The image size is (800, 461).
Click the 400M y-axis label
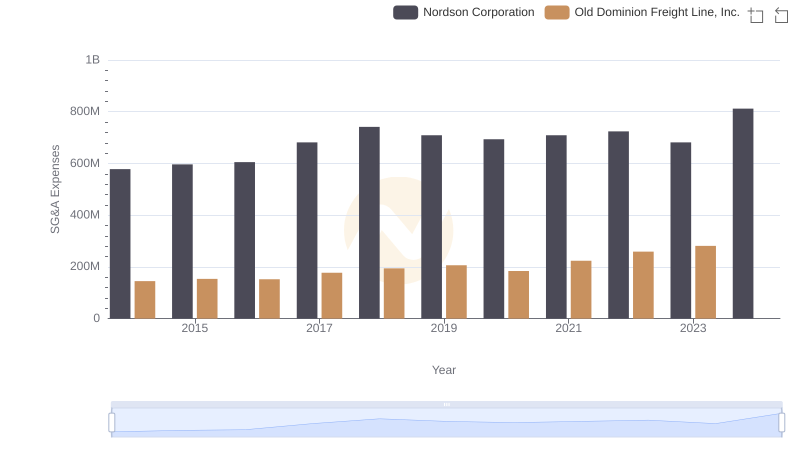[x=85, y=215]
